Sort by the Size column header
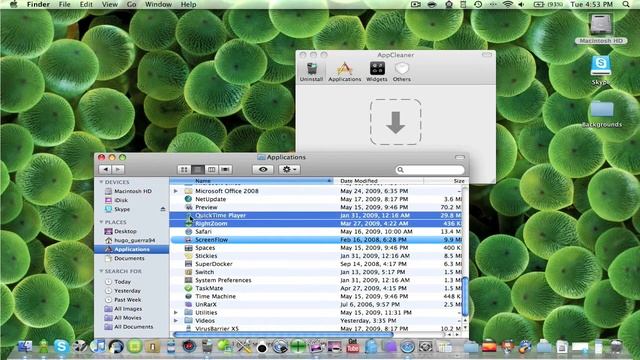Image resolution: width=640 pixels, height=360 pixels. tap(445, 180)
